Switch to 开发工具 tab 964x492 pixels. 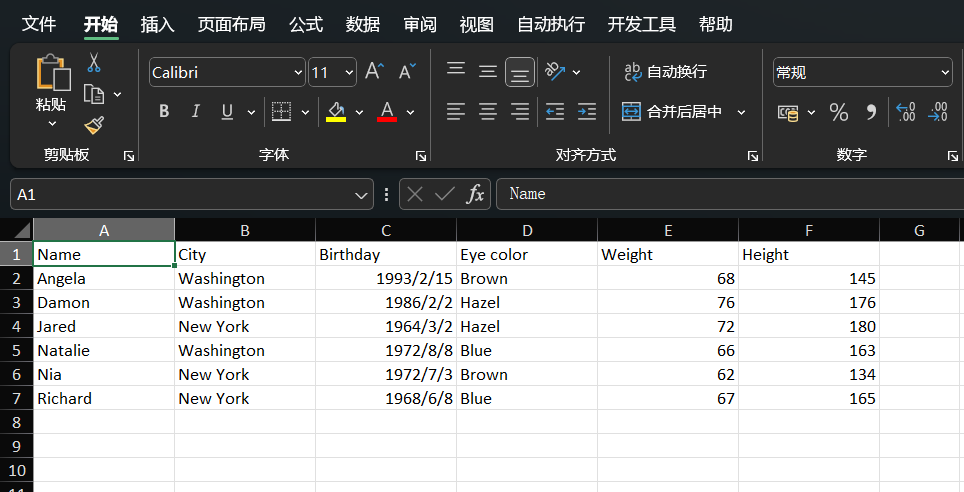click(x=642, y=25)
